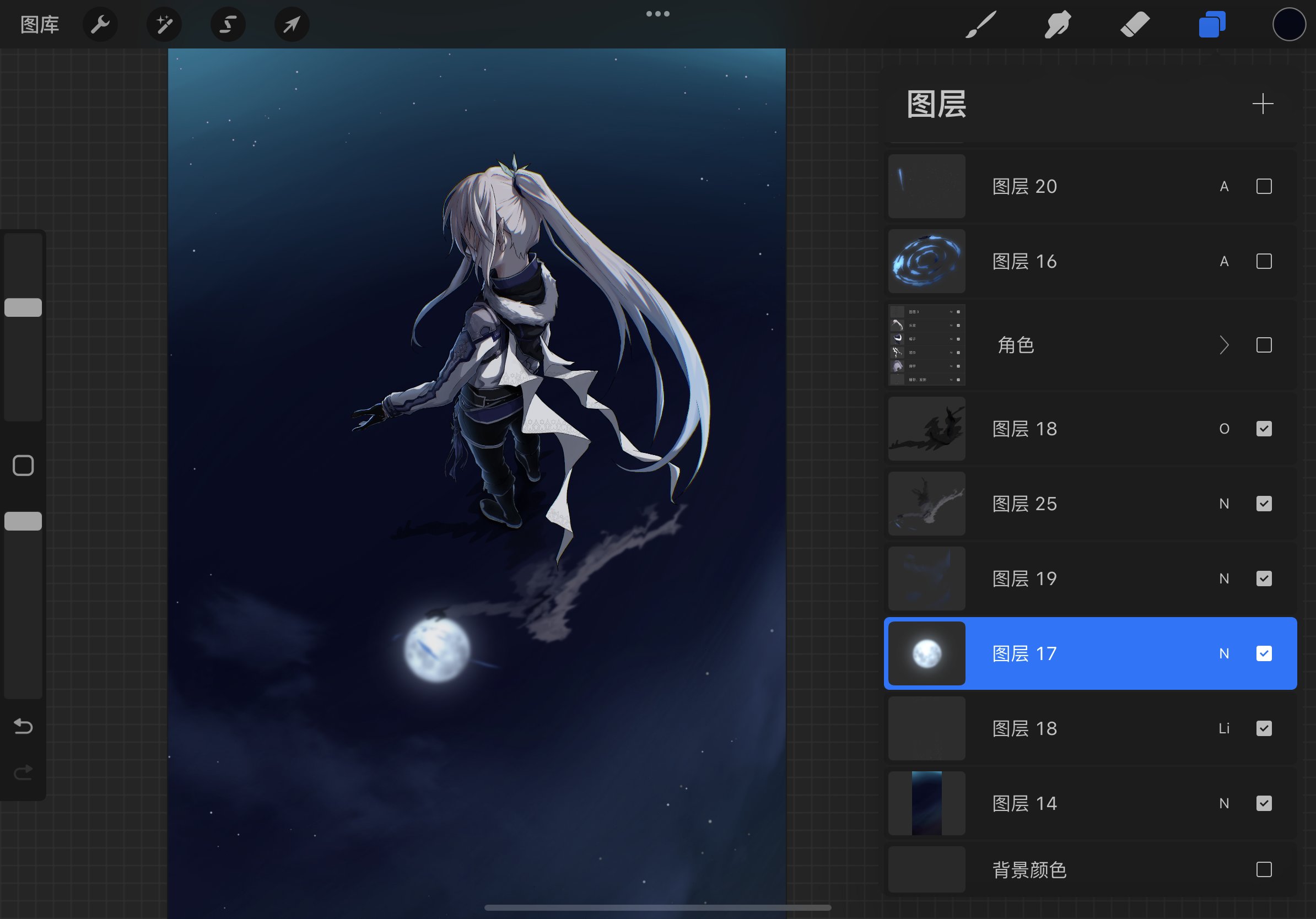Select the 角色 group thumbnail
The width and height of the screenshot is (1316, 919).
click(x=926, y=345)
